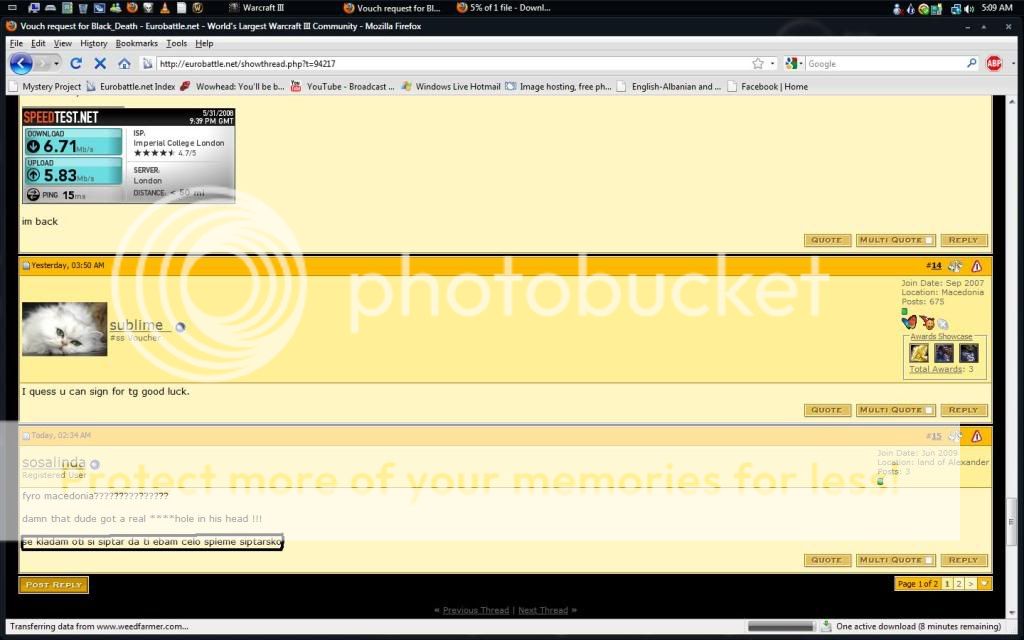Report post #14 with warning triangle icon
This screenshot has height=640, width=1024.
point(977,266)
